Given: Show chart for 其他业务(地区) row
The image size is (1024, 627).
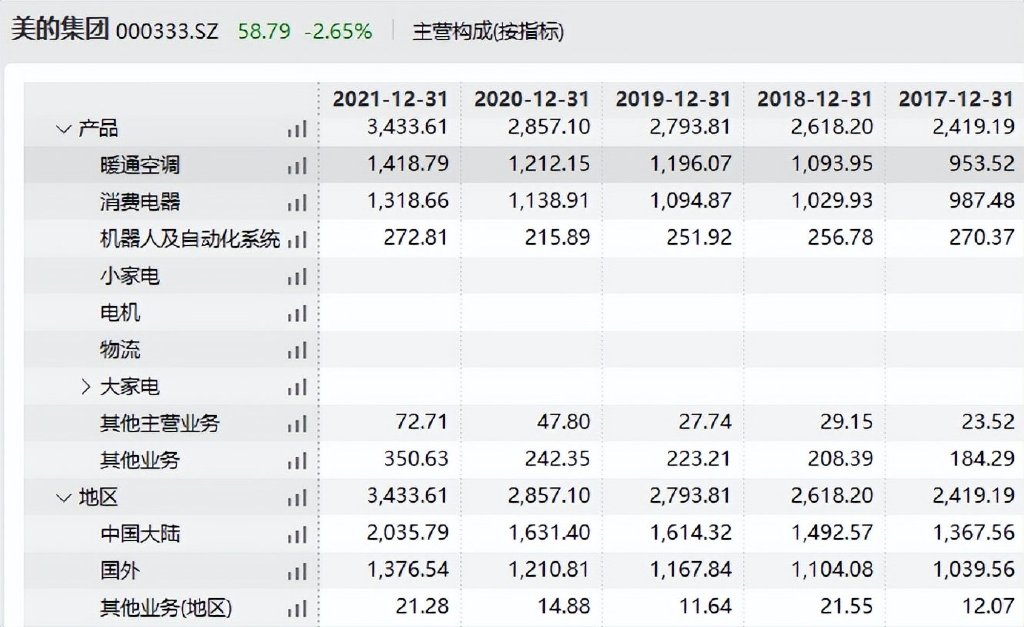Looking at the screenshot, I should (296, 608).
